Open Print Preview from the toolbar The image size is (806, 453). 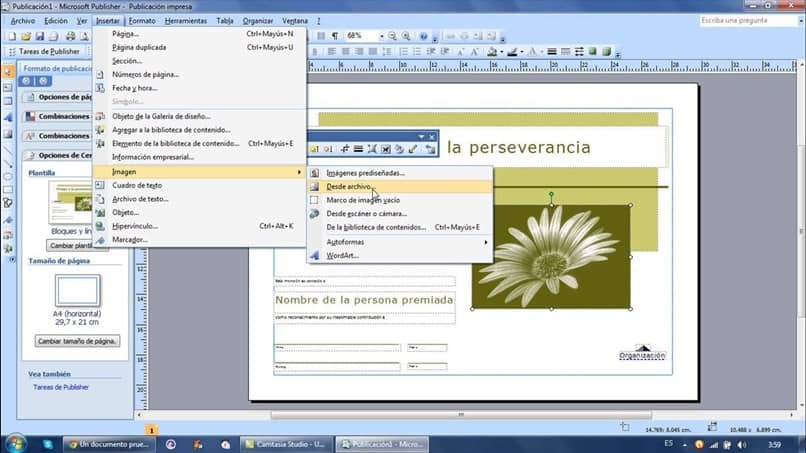(84, 36)
